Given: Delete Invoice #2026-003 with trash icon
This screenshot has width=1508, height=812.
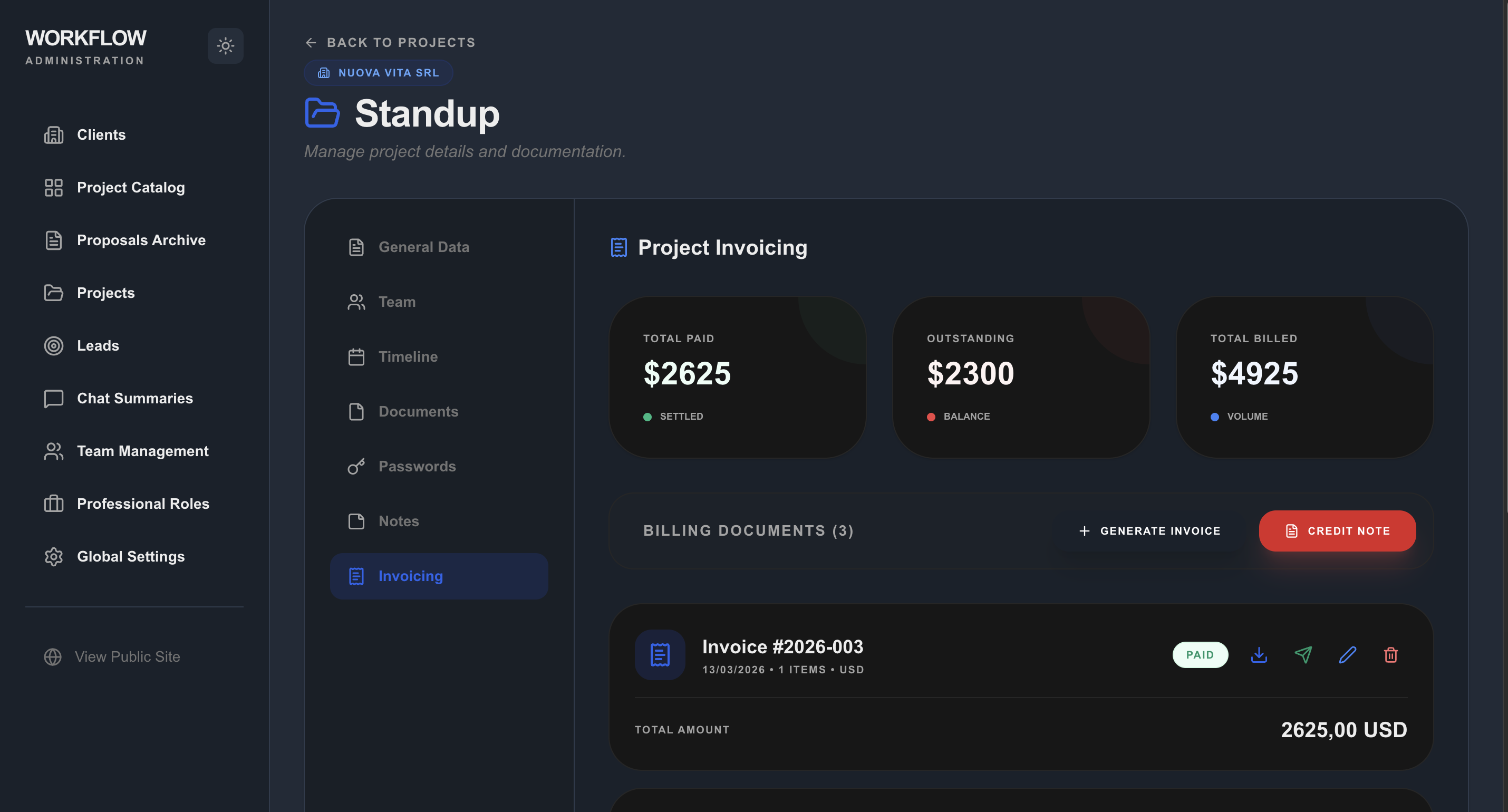Looking at the screenshot, I should coord(1391,654).
